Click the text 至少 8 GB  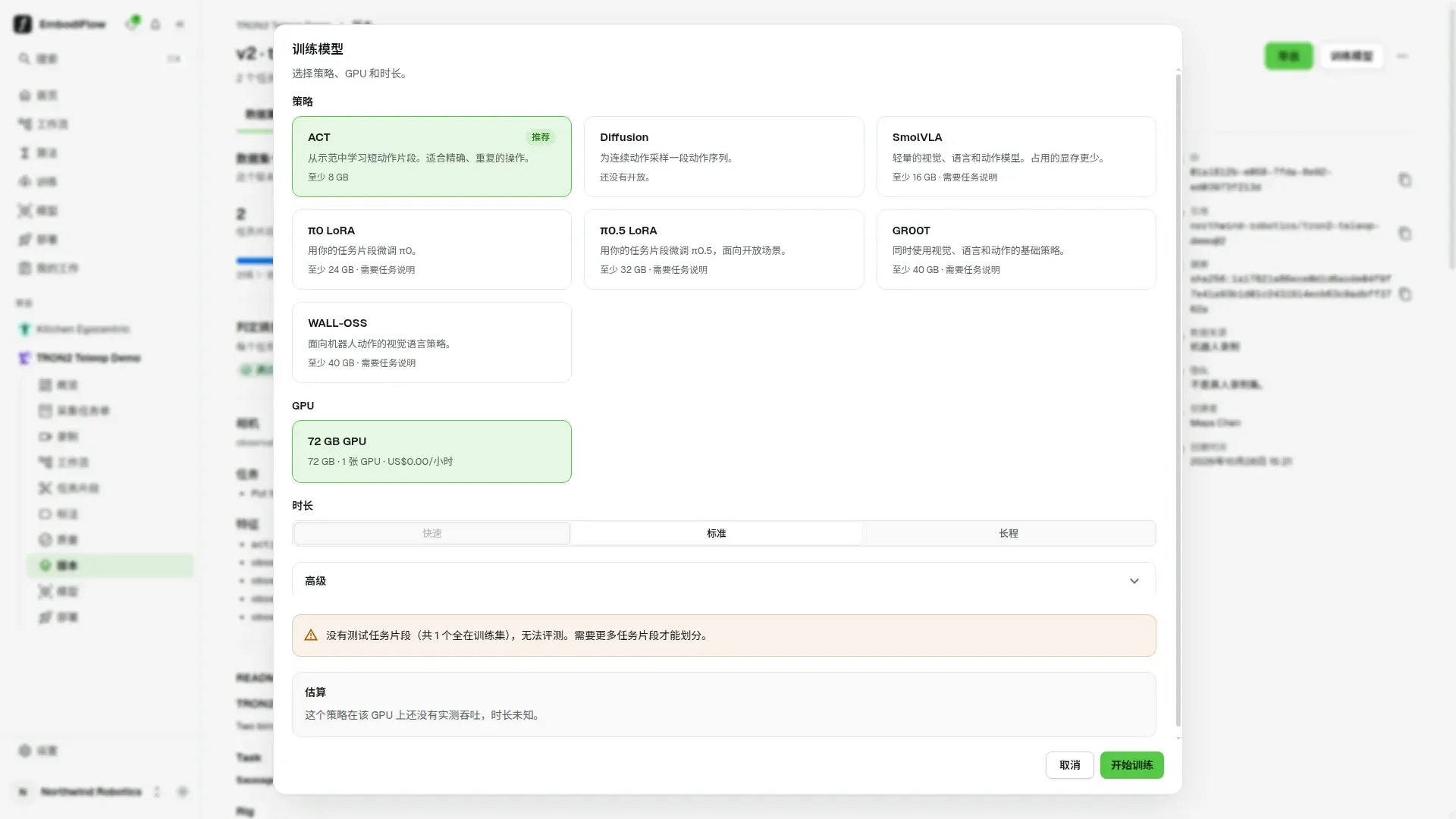[328, 177]
